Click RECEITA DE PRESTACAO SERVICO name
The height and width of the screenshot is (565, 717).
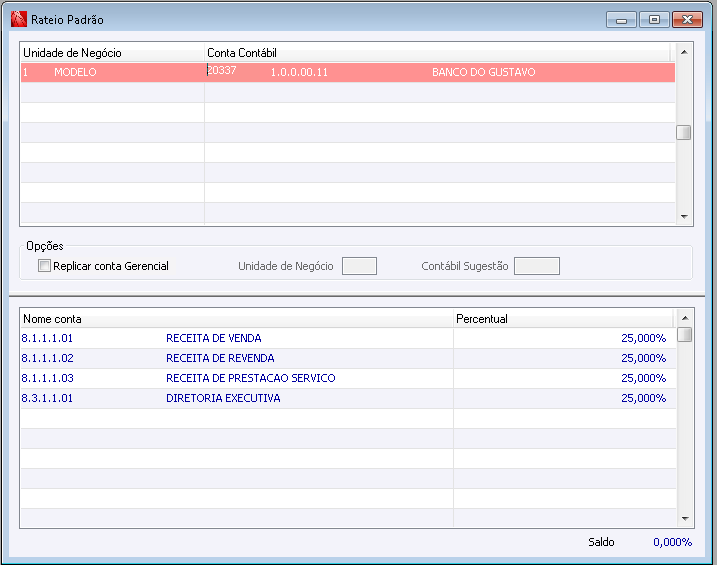(x=251, y=378)
